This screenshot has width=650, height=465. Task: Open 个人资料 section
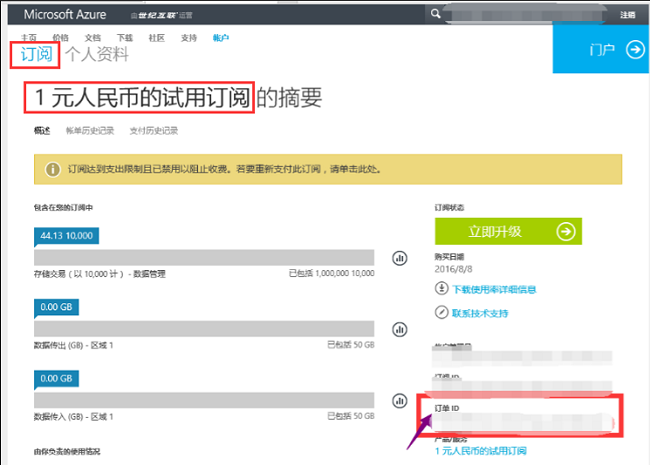click(97, 55)
